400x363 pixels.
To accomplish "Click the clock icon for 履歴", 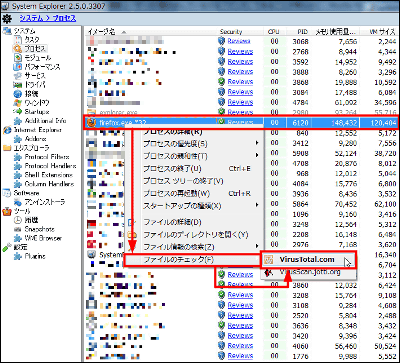I will 17,220.
